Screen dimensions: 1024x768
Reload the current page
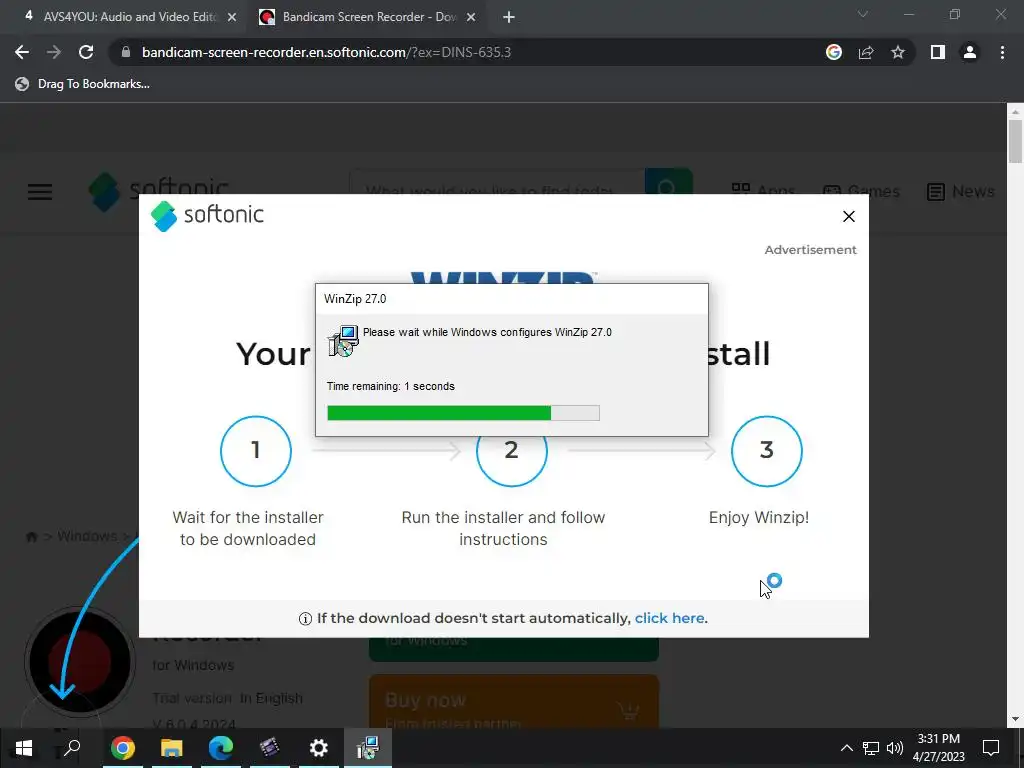pos(86,52)
